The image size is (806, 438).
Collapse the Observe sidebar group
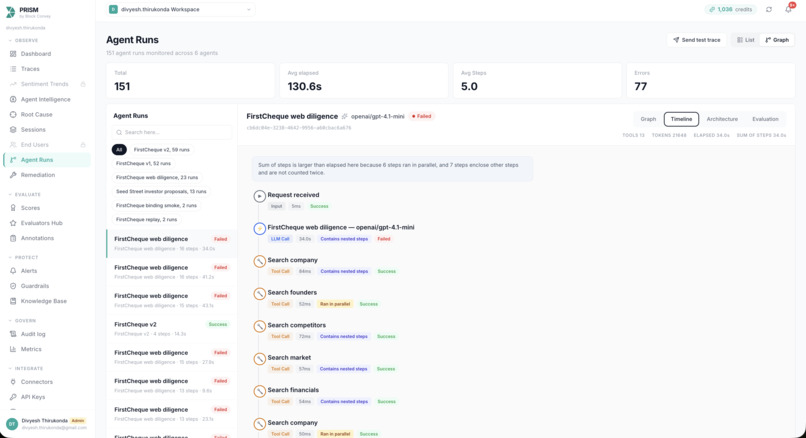[24, 41]
